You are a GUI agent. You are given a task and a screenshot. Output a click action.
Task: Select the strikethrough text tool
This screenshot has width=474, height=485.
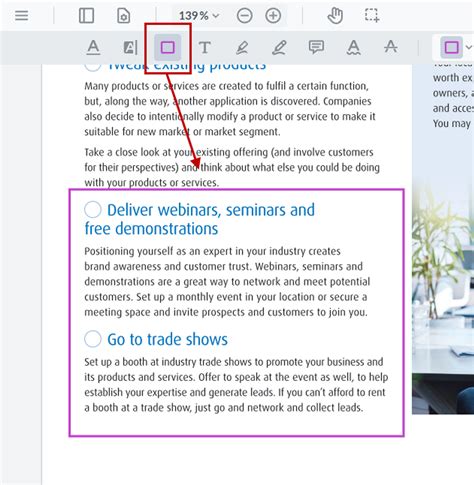click(391, 47)
